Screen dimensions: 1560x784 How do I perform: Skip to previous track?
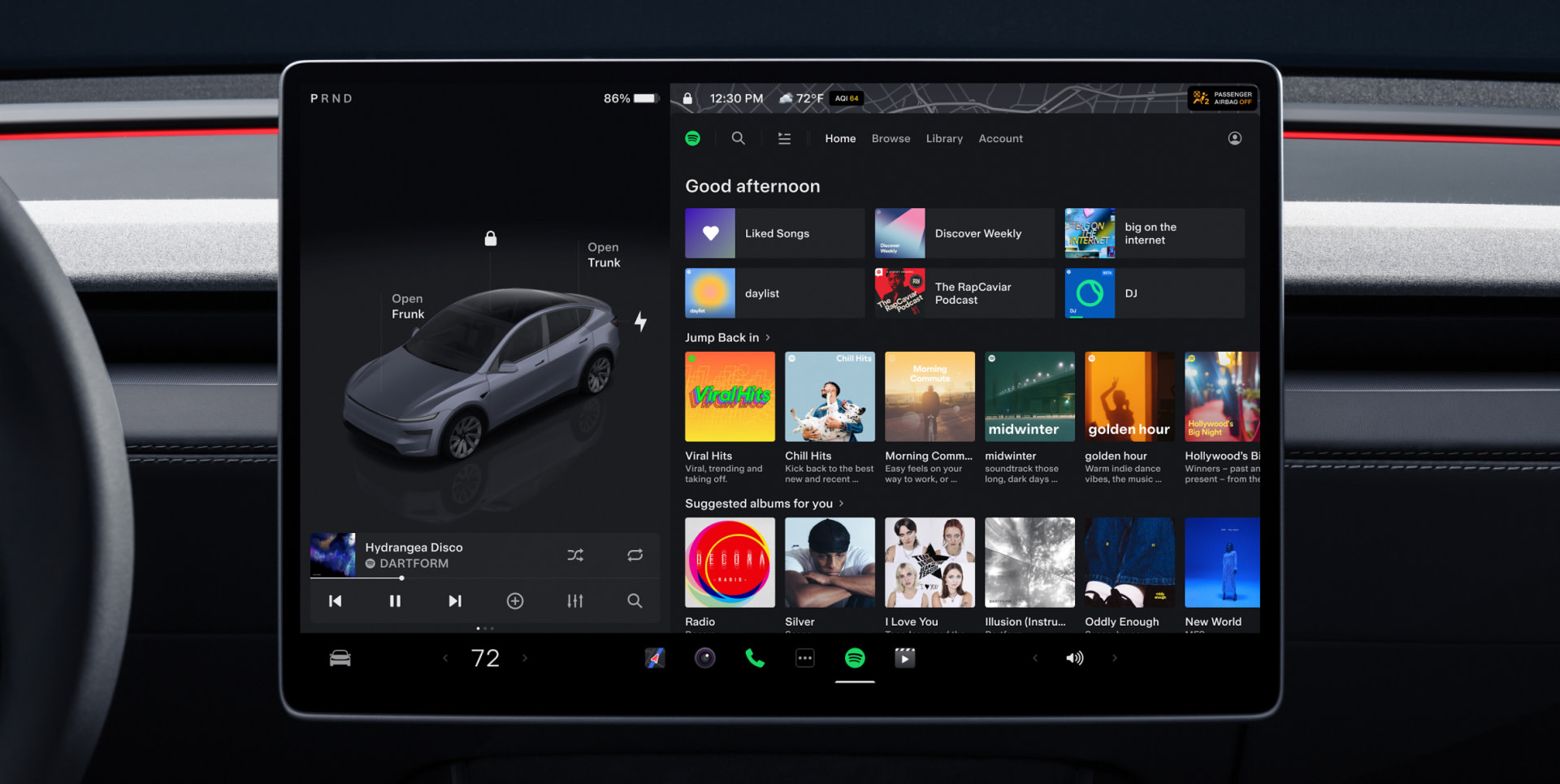pyautogui.click(x=335, y=601)
